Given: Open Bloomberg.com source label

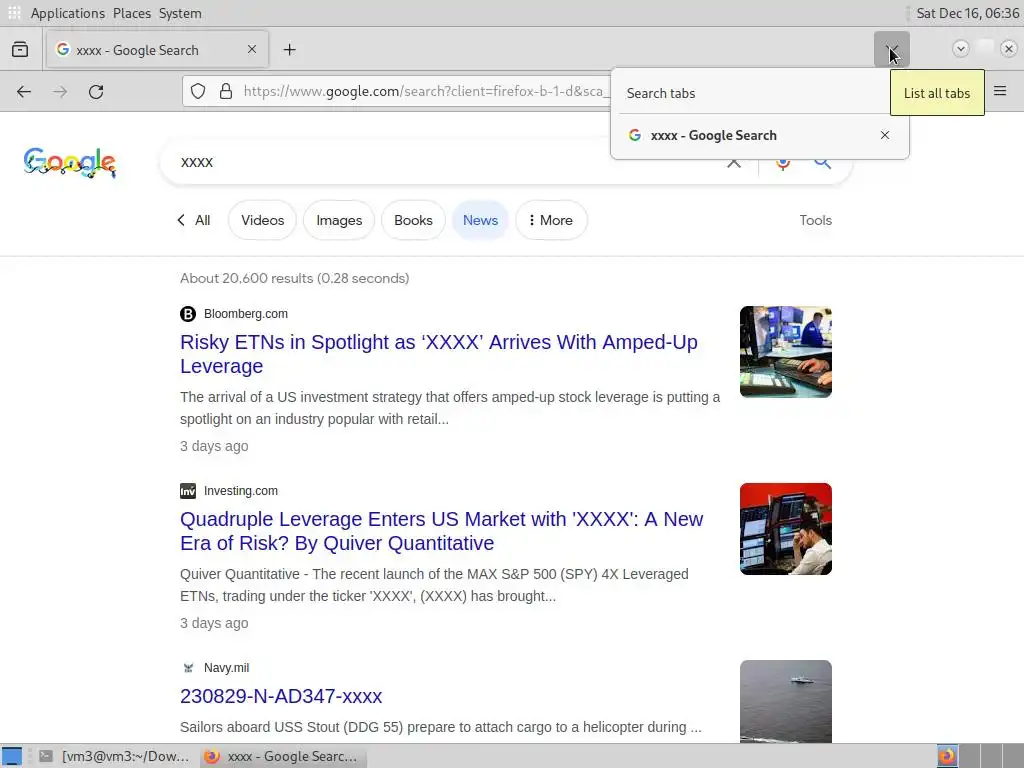Looking at the screenshot, I should 246,313.
